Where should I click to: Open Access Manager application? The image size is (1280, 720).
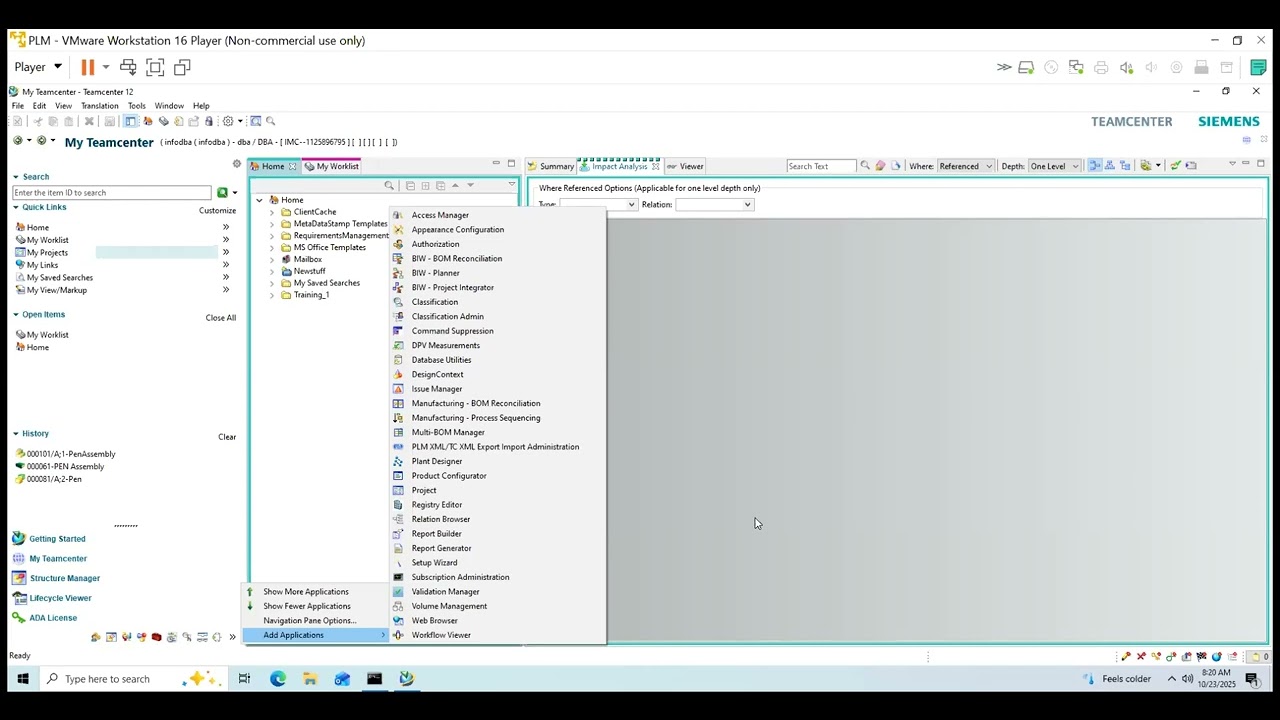440,215
